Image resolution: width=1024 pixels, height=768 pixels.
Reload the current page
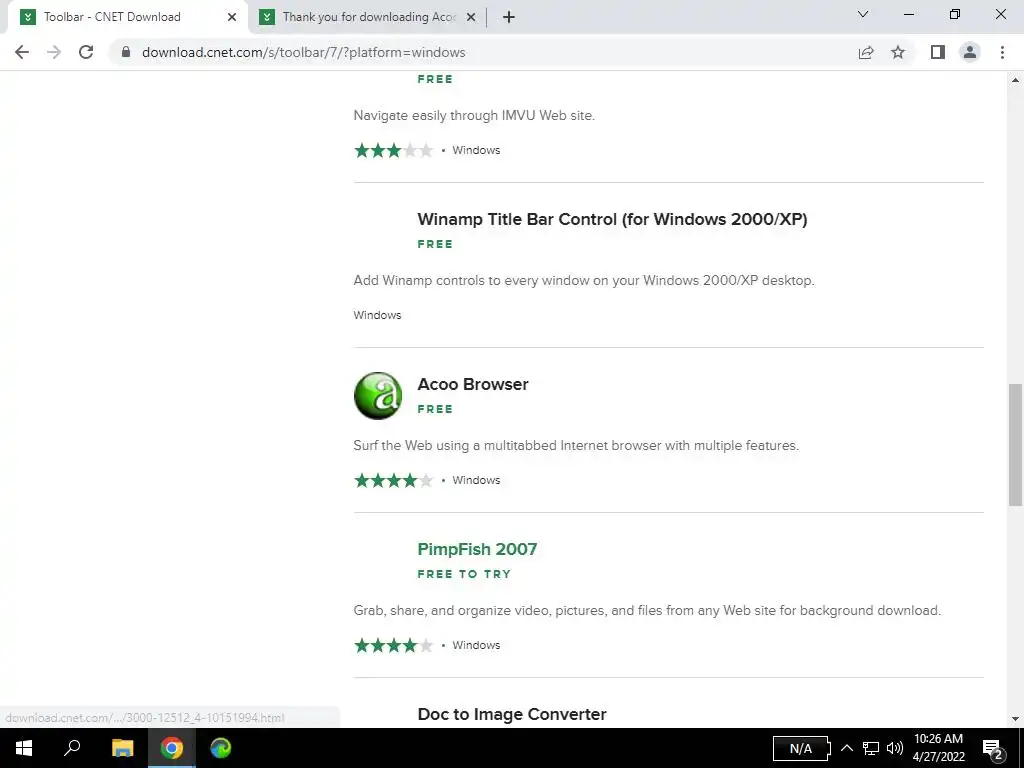coord(86,52)
